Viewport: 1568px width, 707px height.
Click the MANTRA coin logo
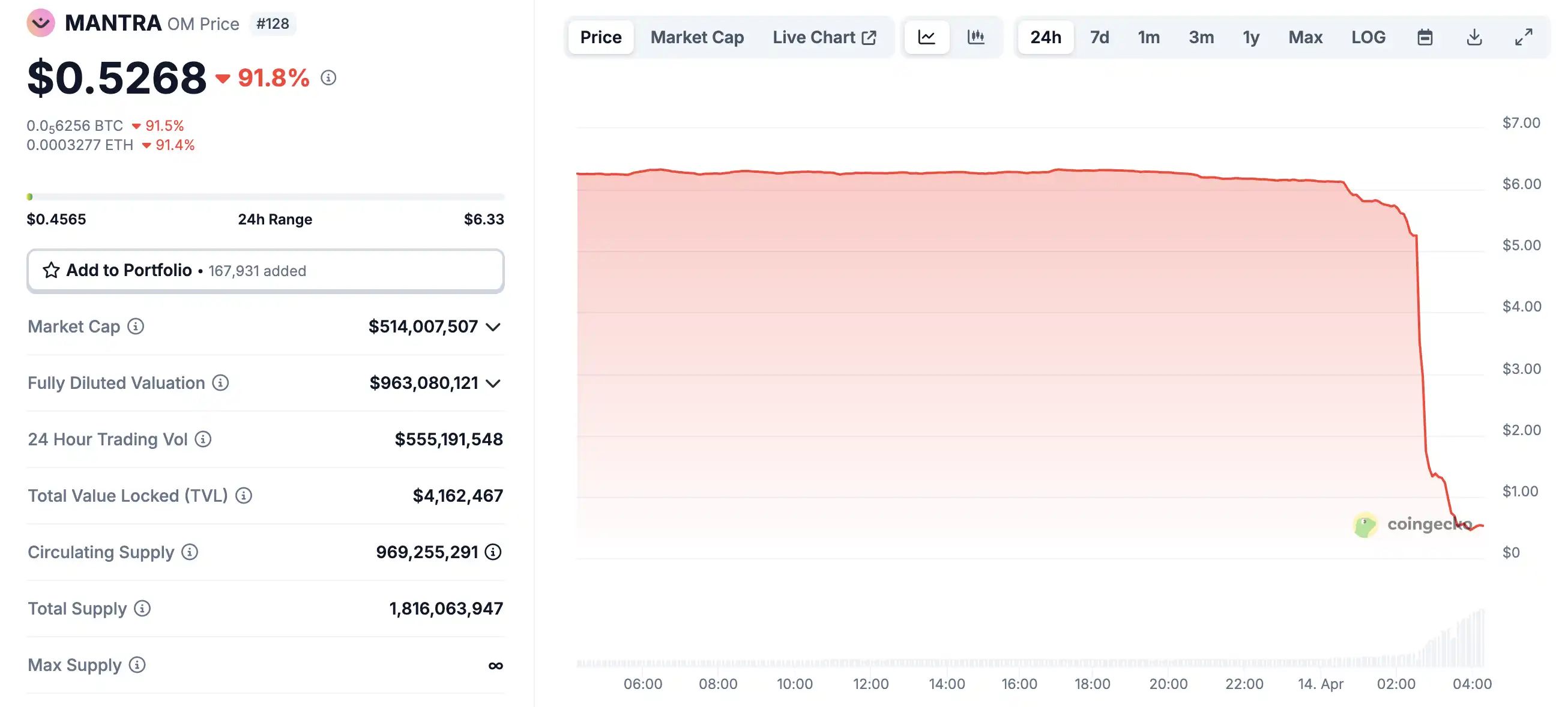pos(41,23)
